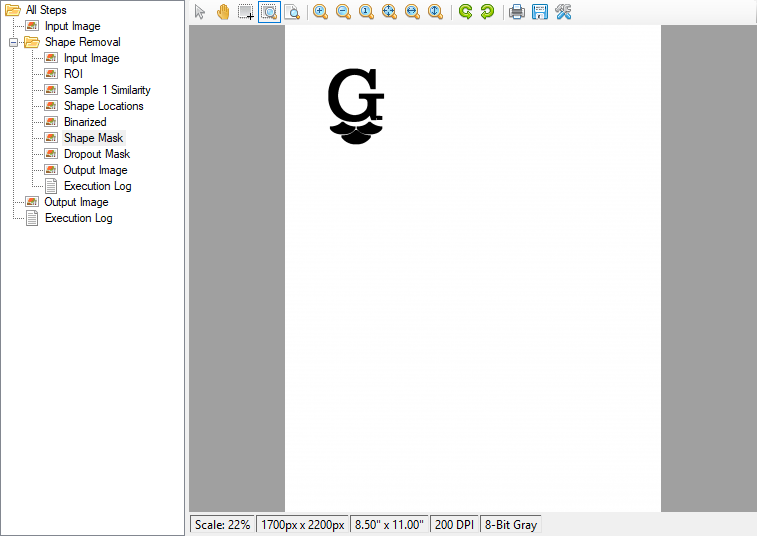Collapse the Shape Removal node
Screen dimensions: 757x536
tap(14, 42)
